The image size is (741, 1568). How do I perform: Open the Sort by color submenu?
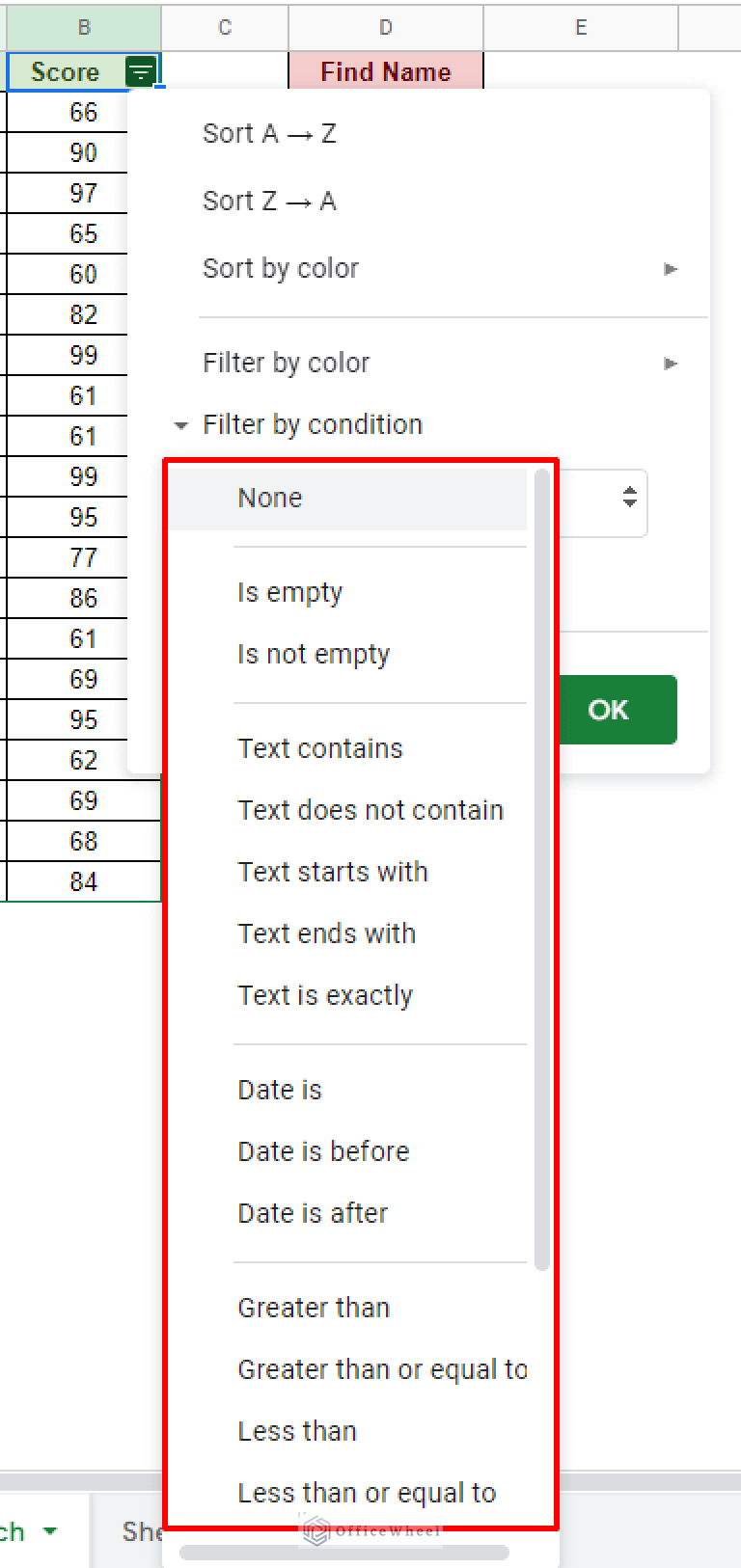281,269
